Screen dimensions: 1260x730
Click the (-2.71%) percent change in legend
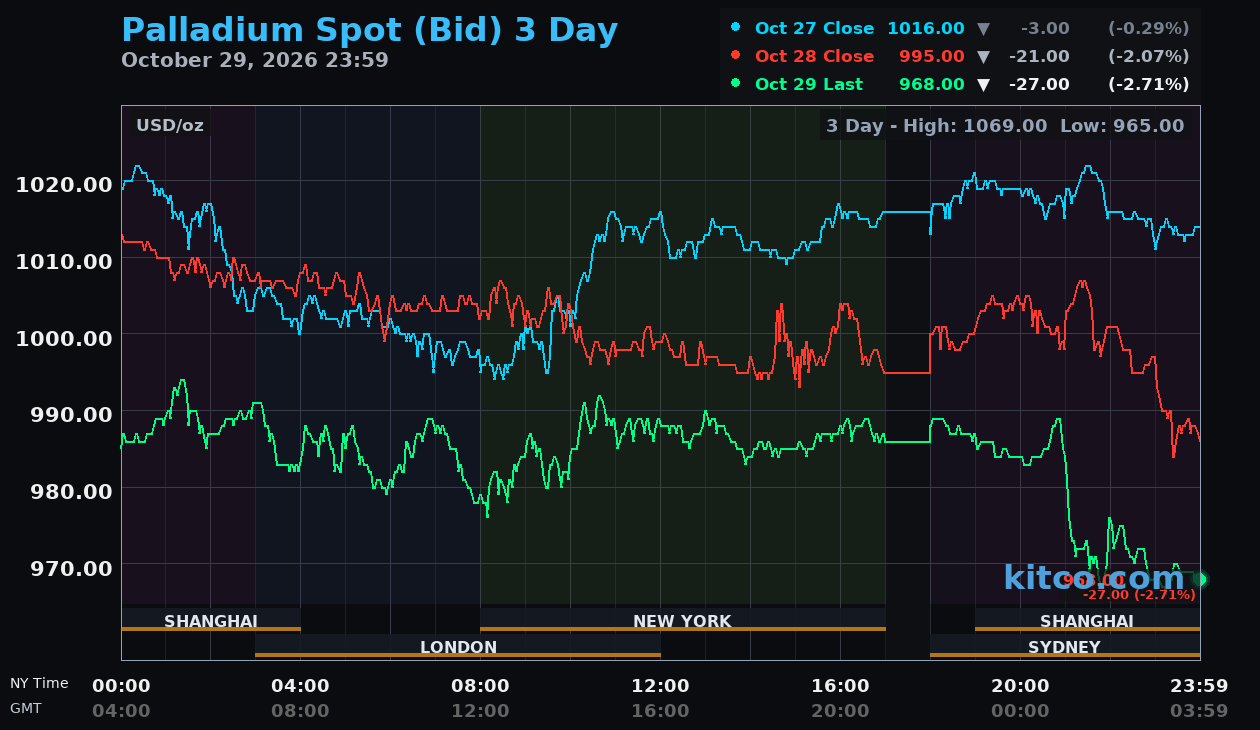coord(1148,84)
